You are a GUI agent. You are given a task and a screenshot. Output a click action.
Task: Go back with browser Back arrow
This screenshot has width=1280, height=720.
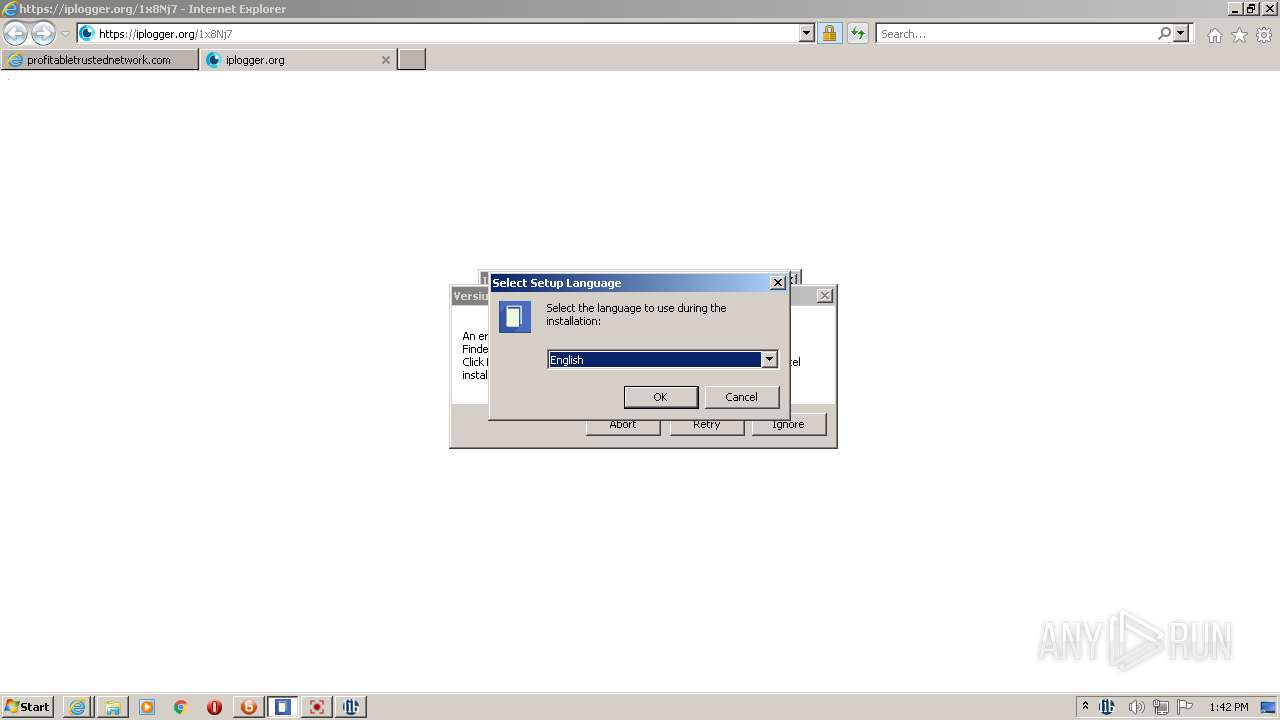[15, 33]
